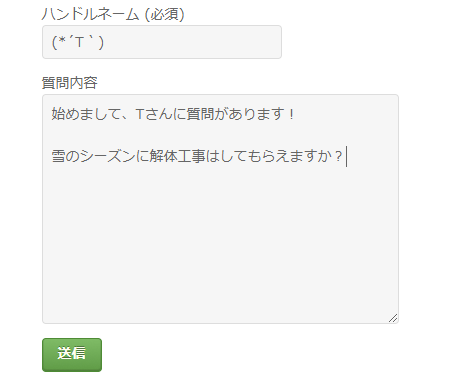Click inside the 質問内容 text area
This screenshot has width=451, height=388.
(x=220, y=209)
